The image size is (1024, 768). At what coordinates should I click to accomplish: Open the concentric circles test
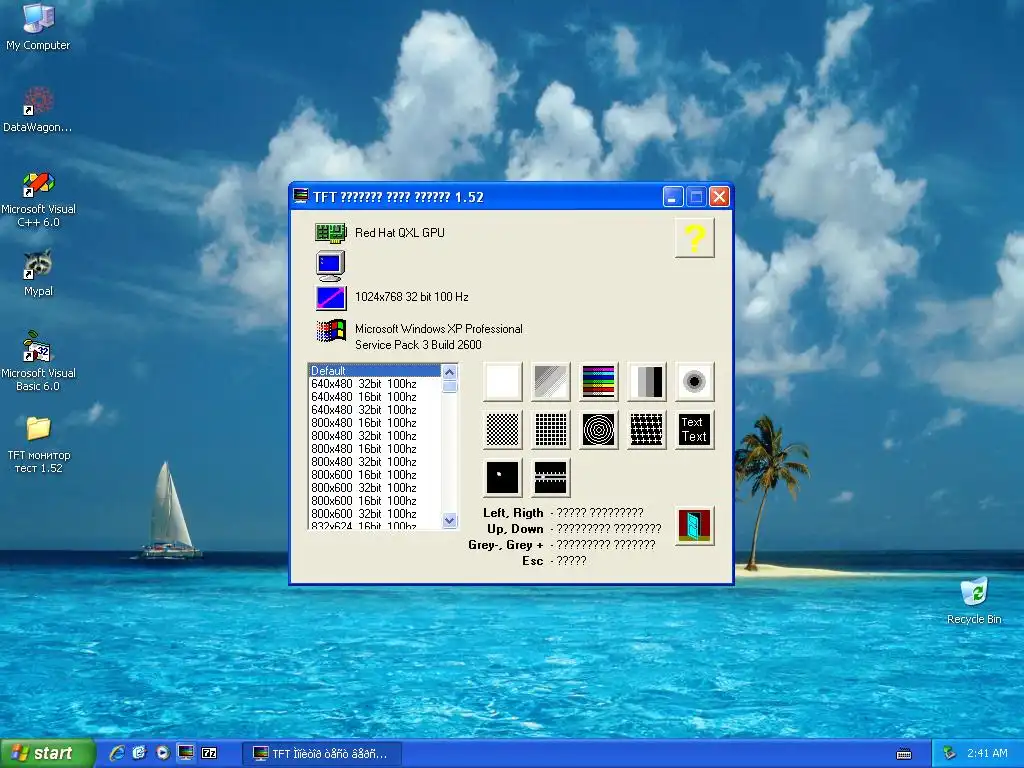pos(599,430)
